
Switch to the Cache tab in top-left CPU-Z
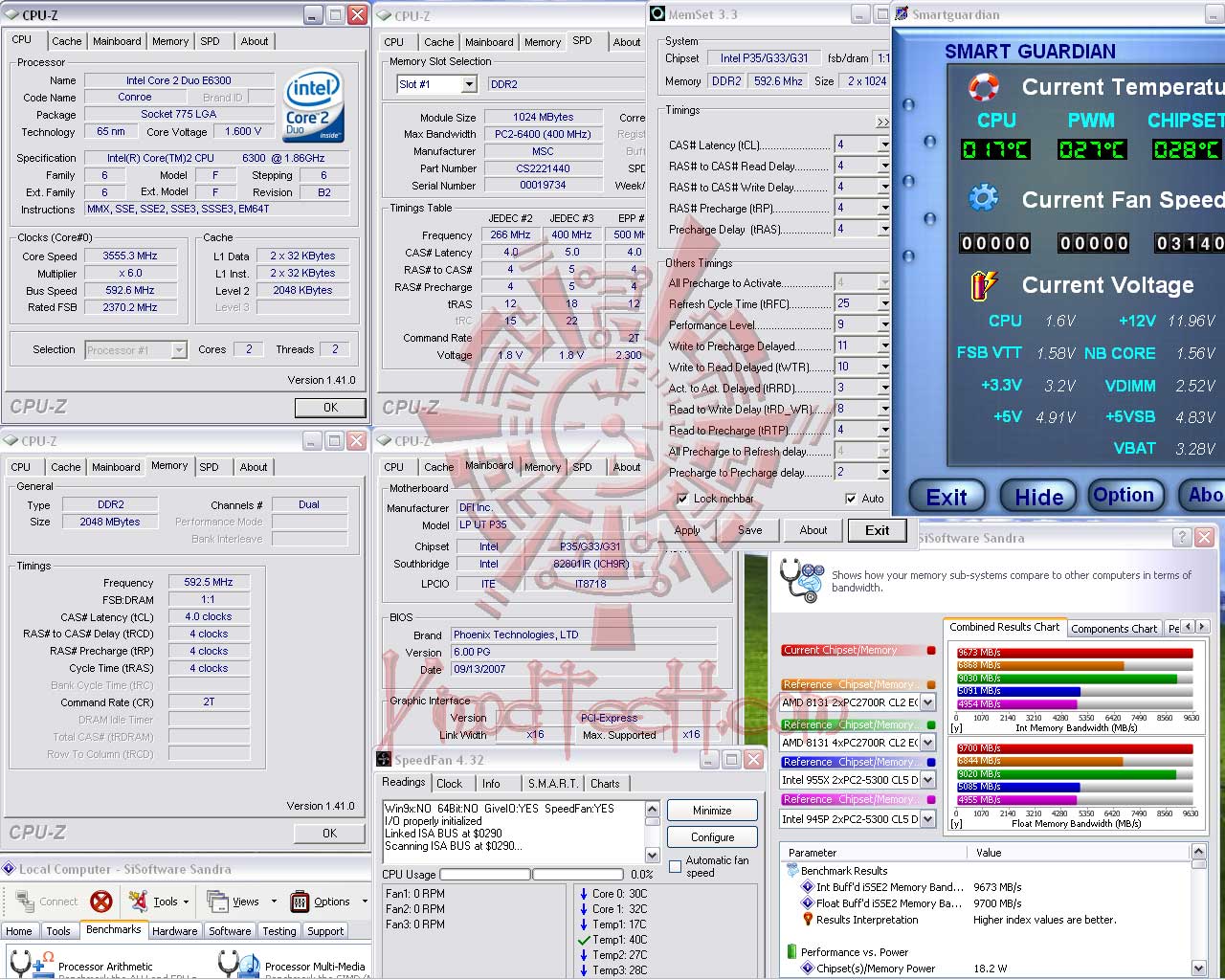click(66, 41)
